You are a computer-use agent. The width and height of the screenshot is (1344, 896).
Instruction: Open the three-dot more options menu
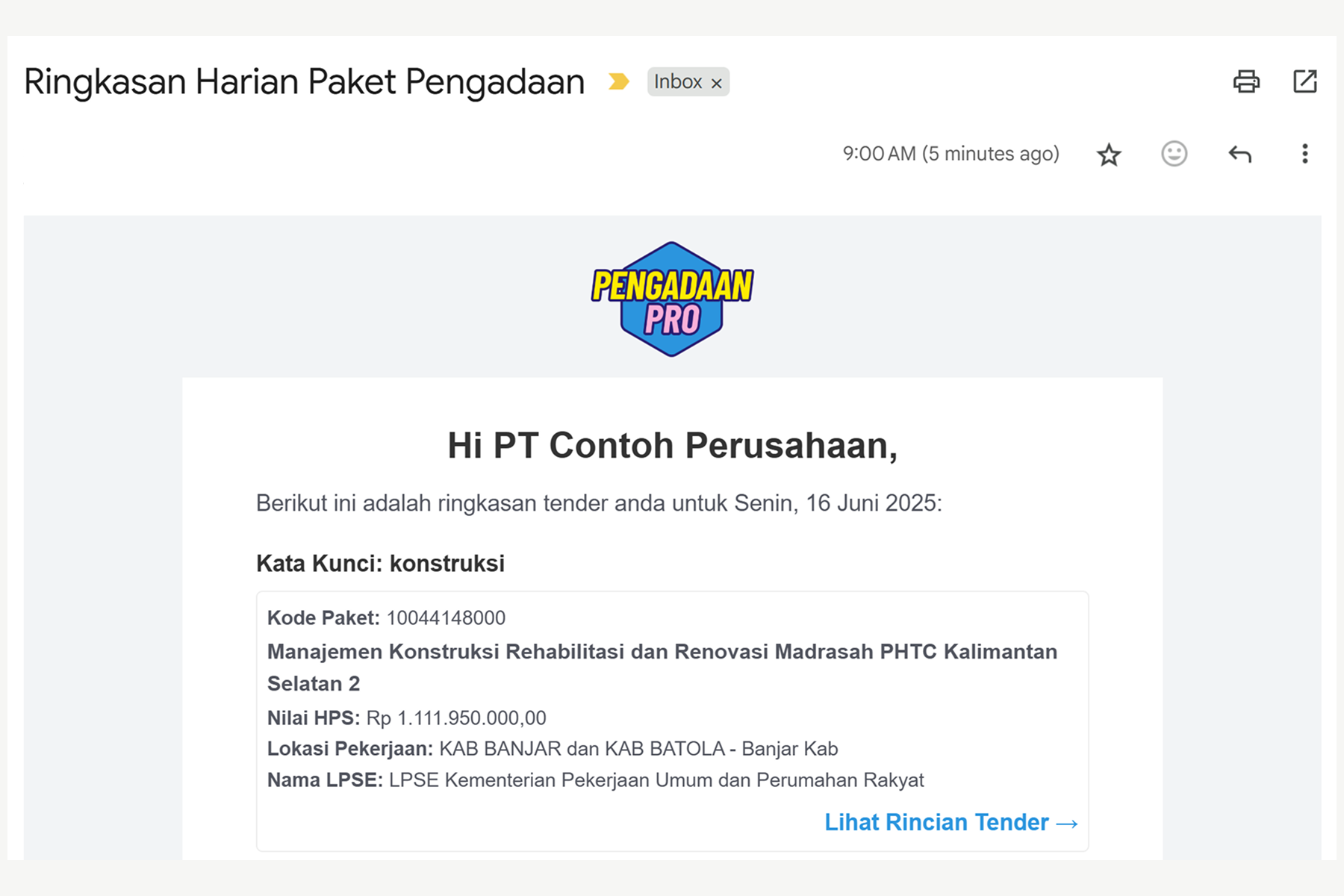click(1304, 154)
